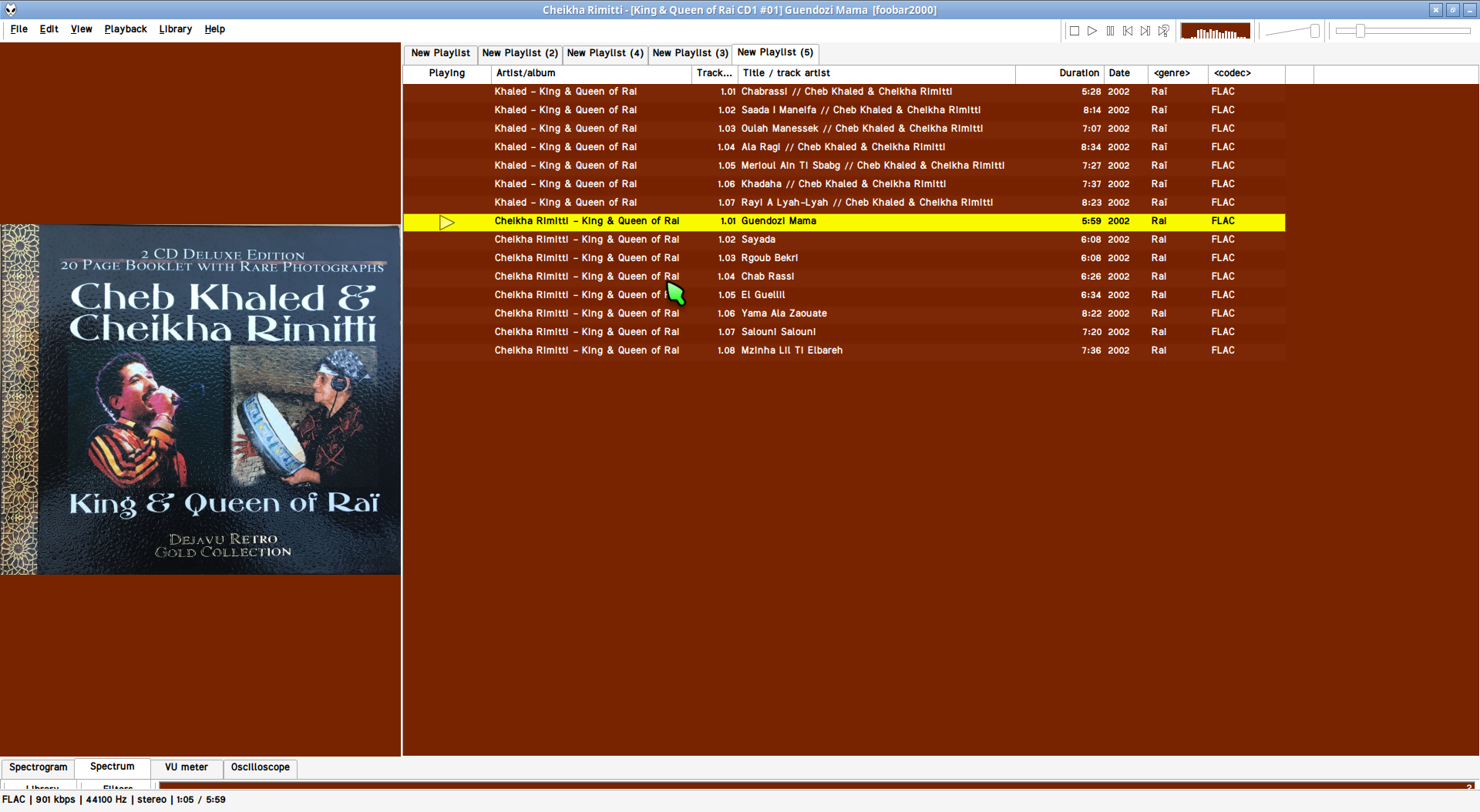Sort by the <genre> column header
Viewport: 1480px width, 812px height.
1178,73
